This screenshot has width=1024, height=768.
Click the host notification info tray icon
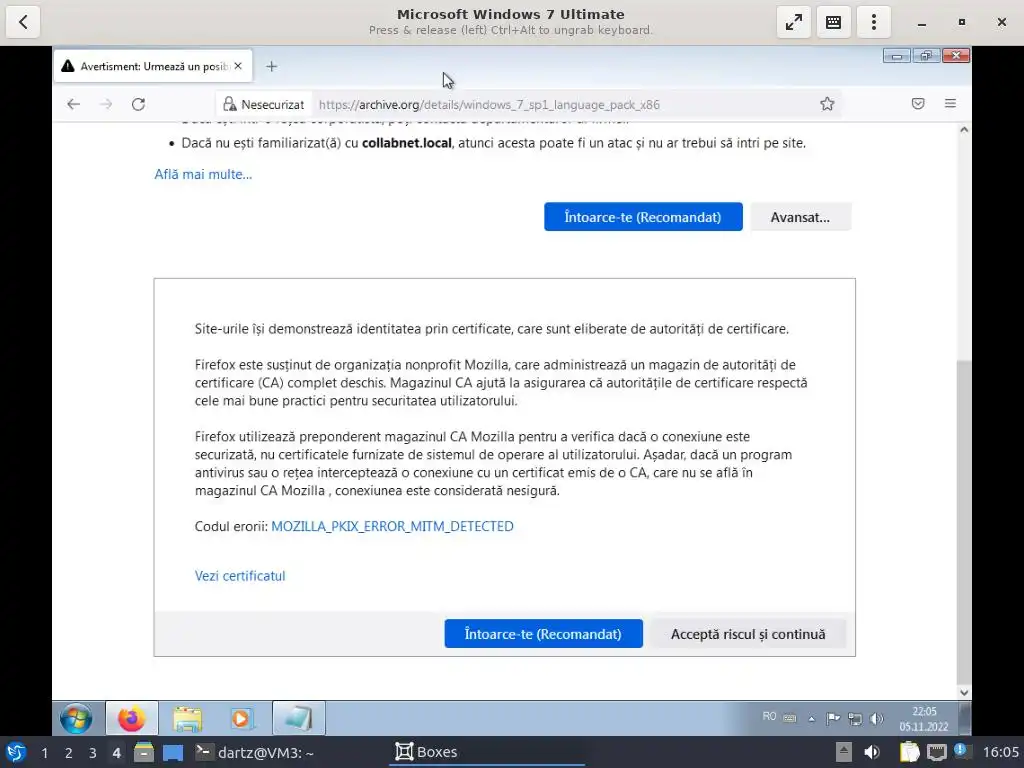click(961, 750)
